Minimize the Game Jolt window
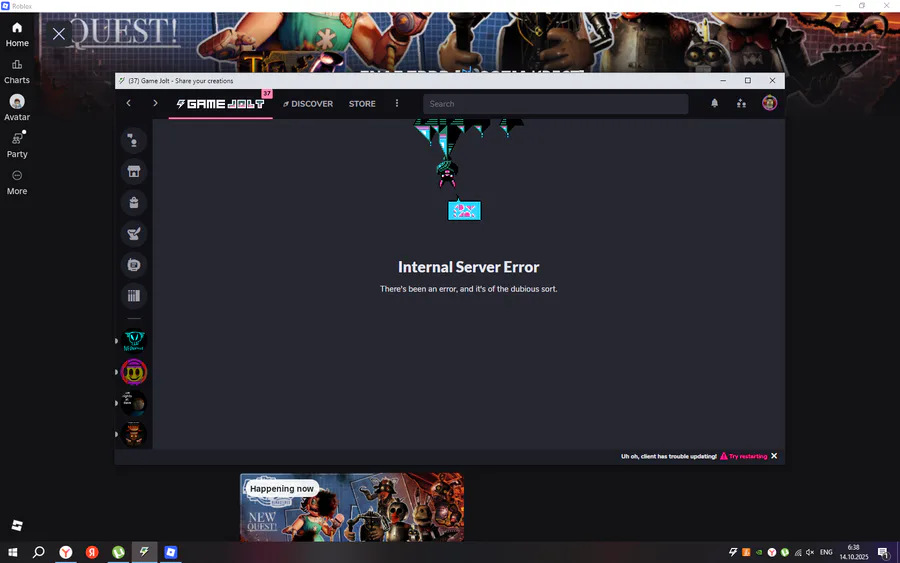Image resolution: width=900 pixels, height=563 pixels. tap(723, 80)
